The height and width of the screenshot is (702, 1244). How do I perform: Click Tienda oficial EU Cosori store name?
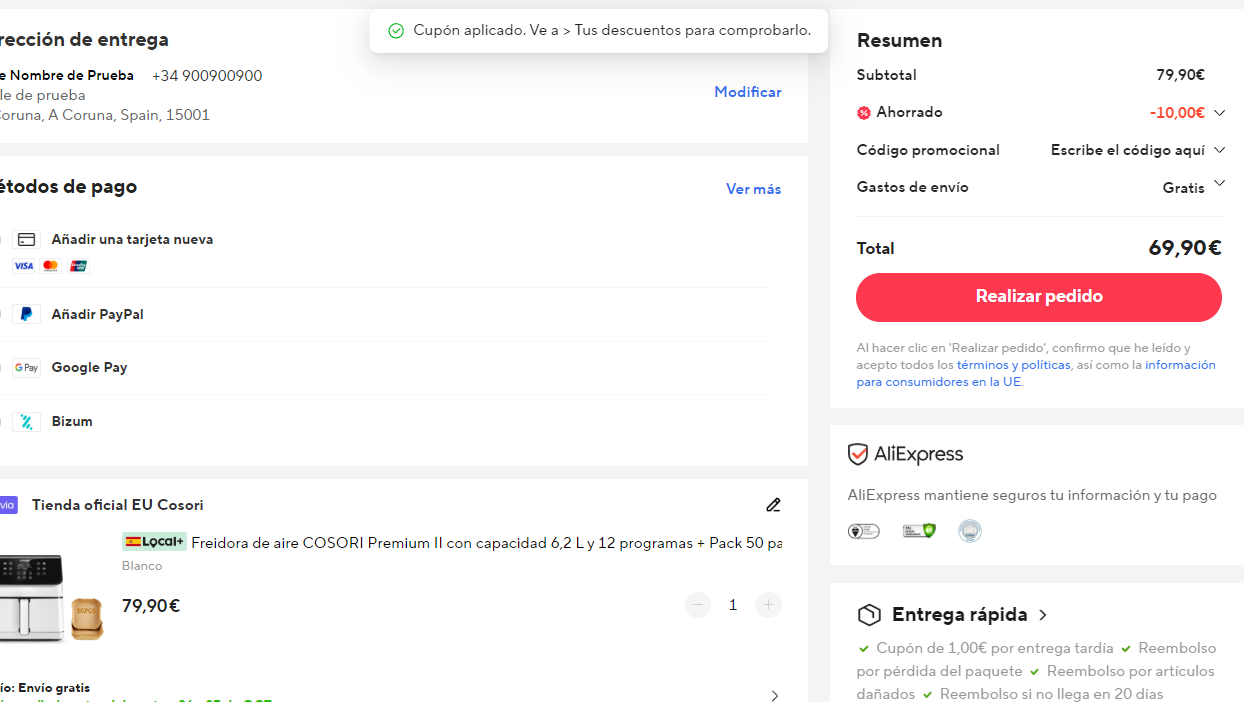pos(118,505)
